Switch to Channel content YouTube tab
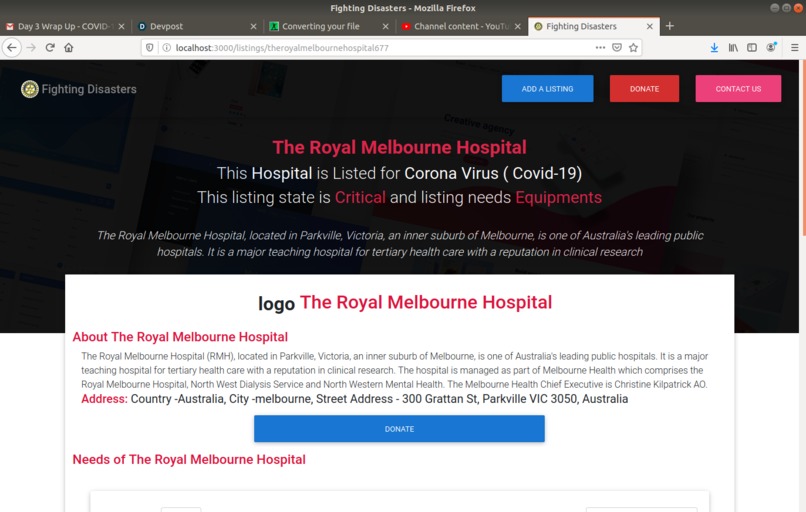 pos(462,26)
